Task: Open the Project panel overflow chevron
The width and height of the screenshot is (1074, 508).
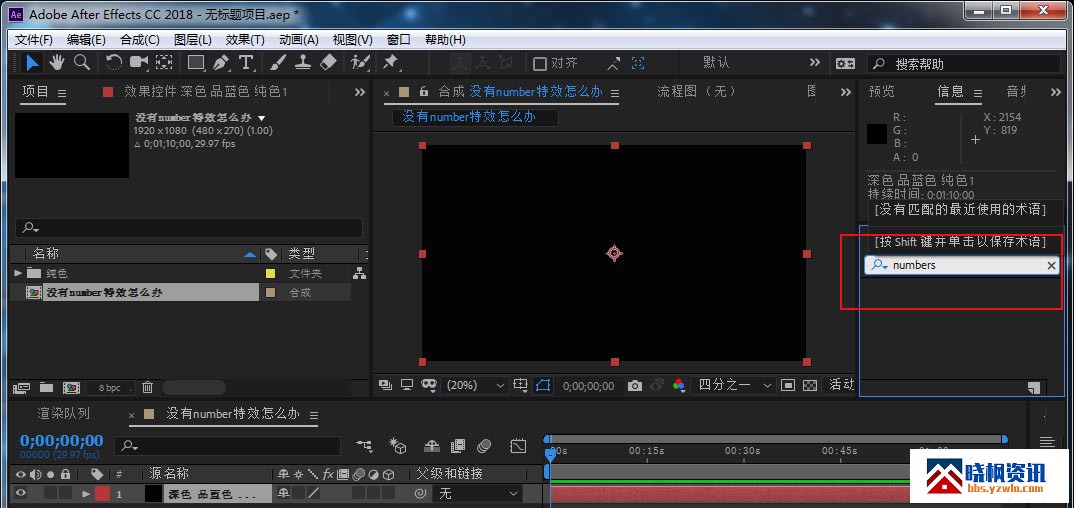Action: click(x=360, y=92)
